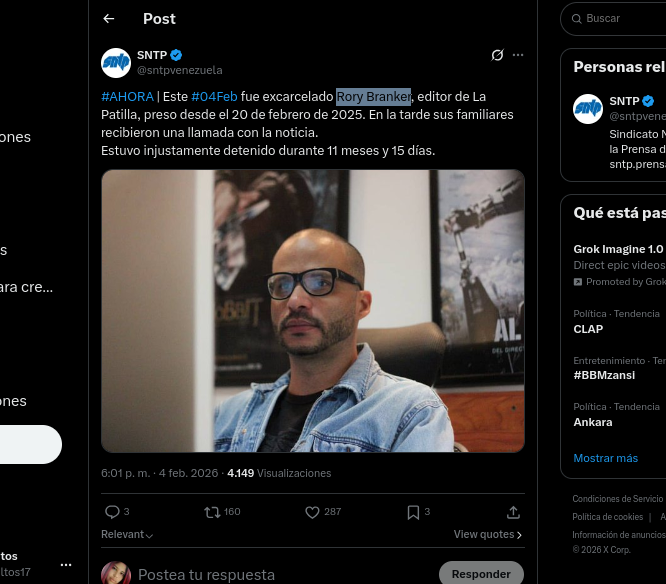The image size is (666, 584).
Task: Open the #04Feb hashtag link
Action: point(214,96)
